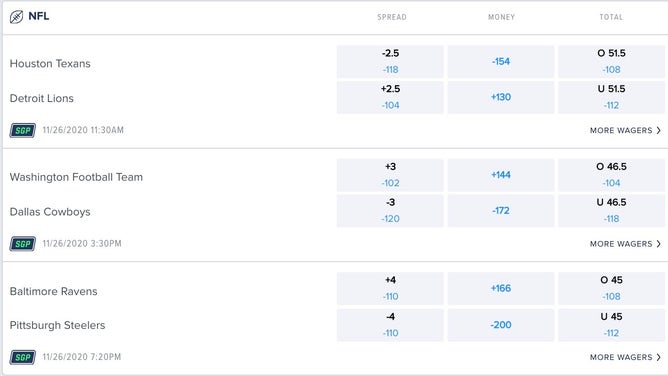The image size is (668, 376).
Task: Pick Over 51.5 total at -108
Action: (x=611, y=61)
